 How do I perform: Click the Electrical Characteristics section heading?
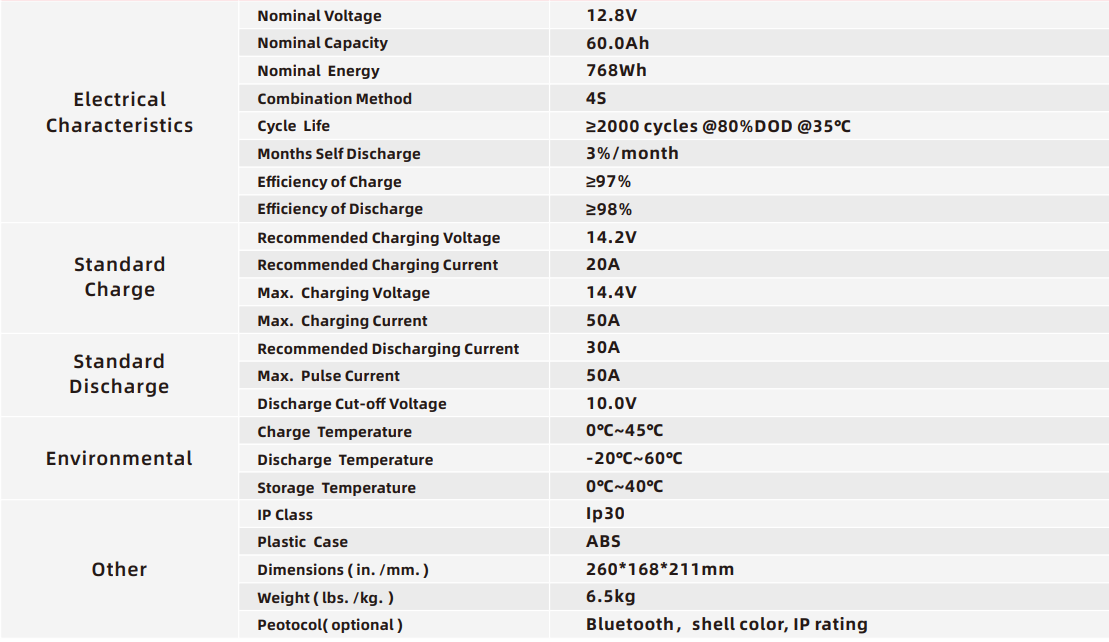pyautogui.click(x=120, y=112)
